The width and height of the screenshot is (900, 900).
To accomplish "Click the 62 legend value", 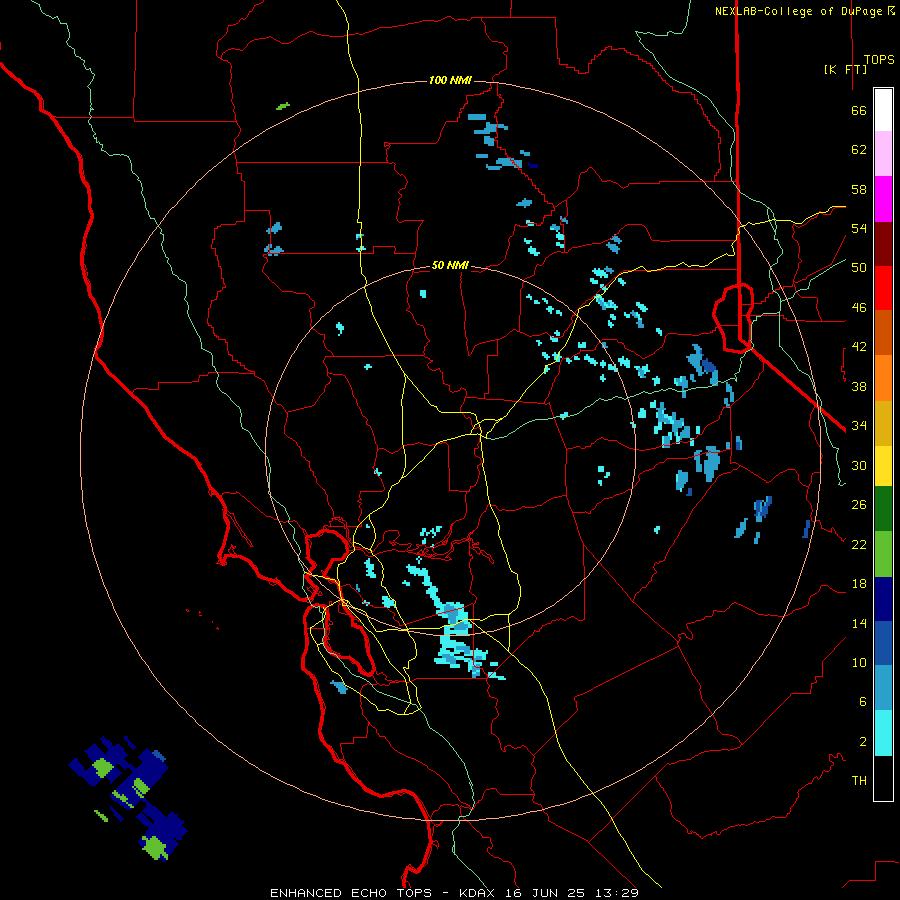I will pos(859,150).
